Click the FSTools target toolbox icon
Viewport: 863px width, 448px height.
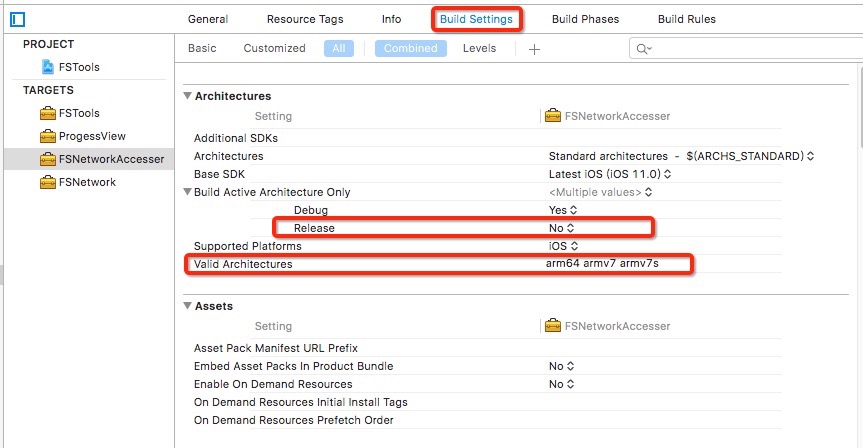pyautogui.click(x=47, y=113)
